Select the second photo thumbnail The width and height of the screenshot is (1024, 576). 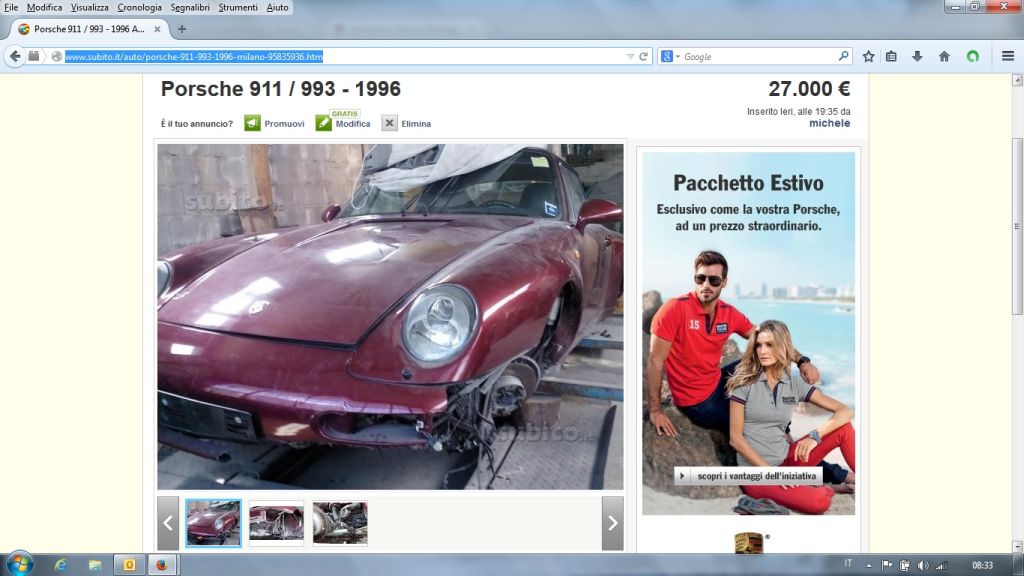click(276, 522)
